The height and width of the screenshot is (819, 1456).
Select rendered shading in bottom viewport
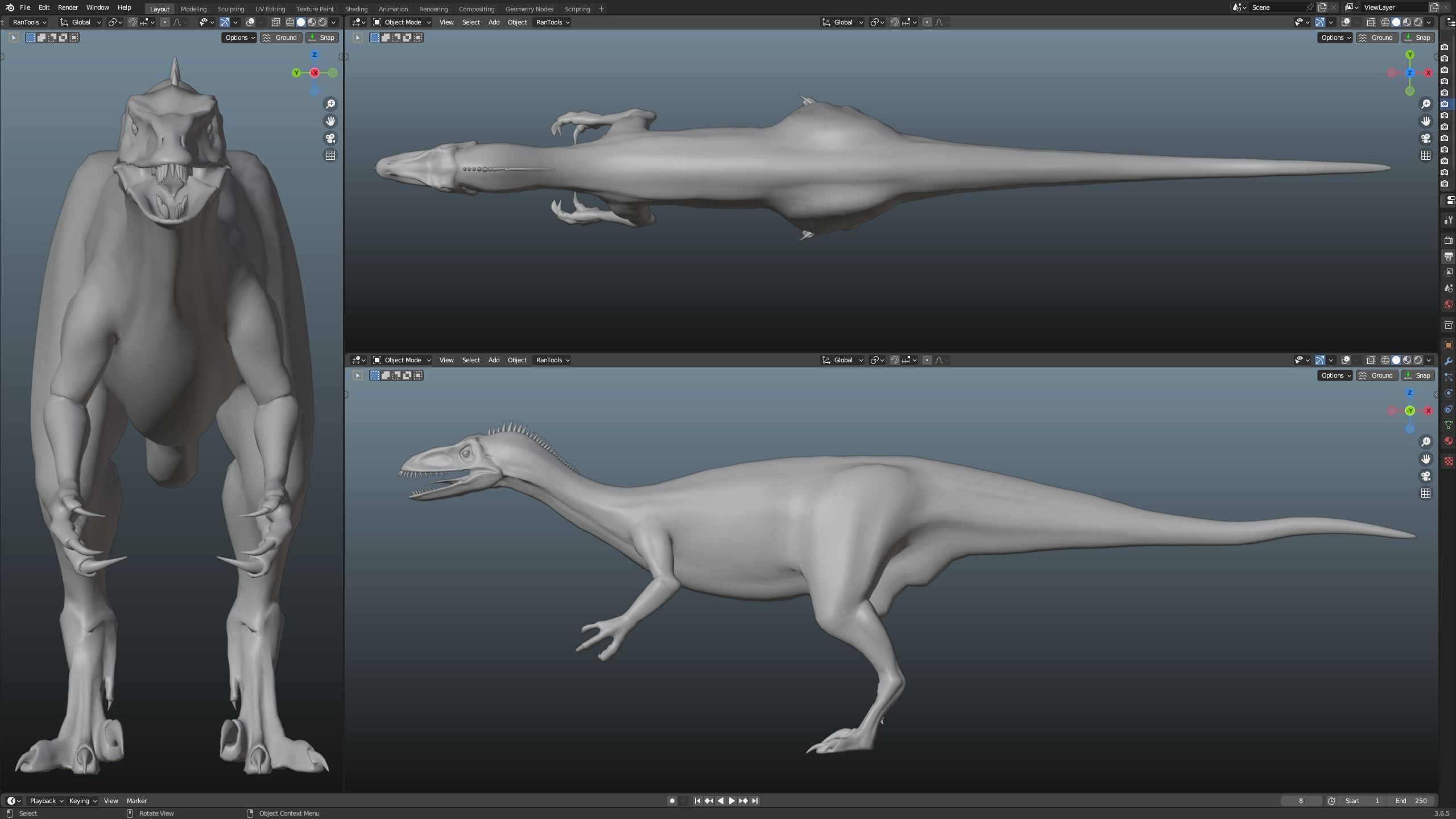(x=1418, y=360)
